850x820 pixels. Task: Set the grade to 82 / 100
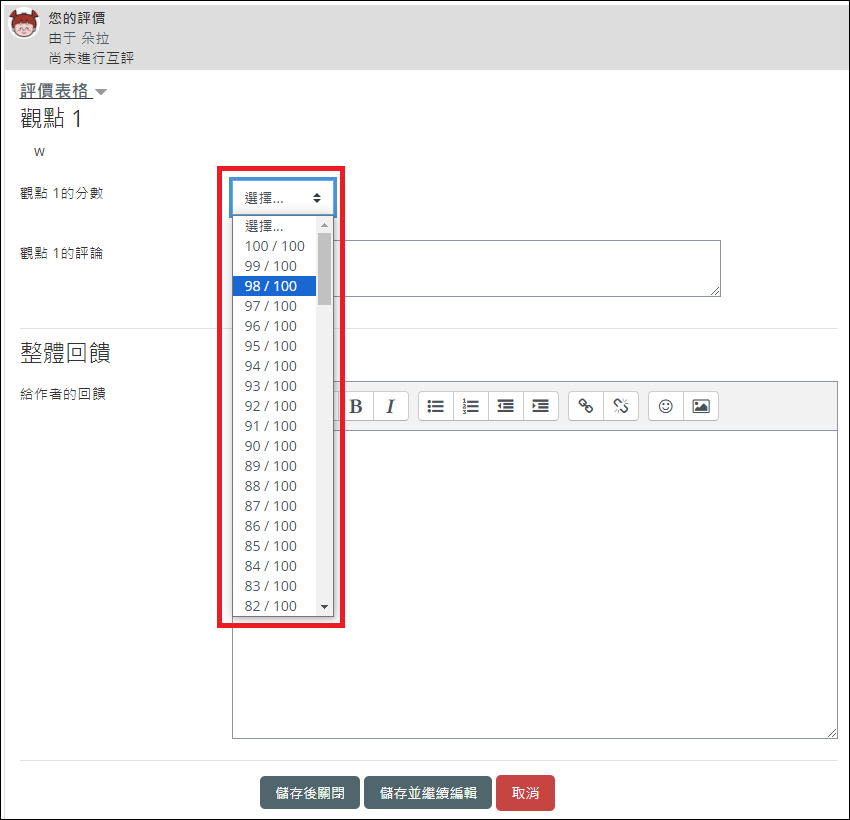pos(274,606)
